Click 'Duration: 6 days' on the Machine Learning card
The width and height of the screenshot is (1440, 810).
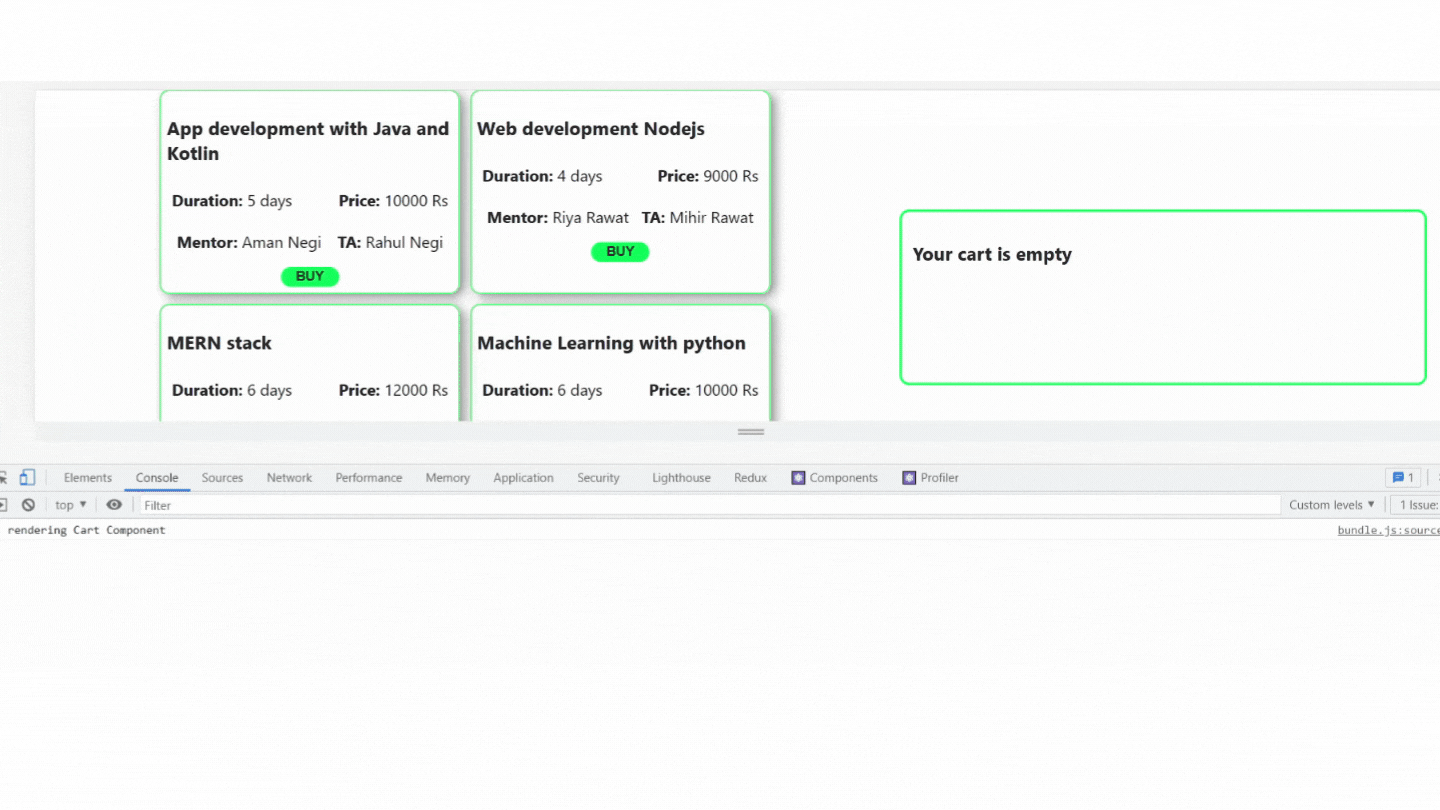(542, 390)
